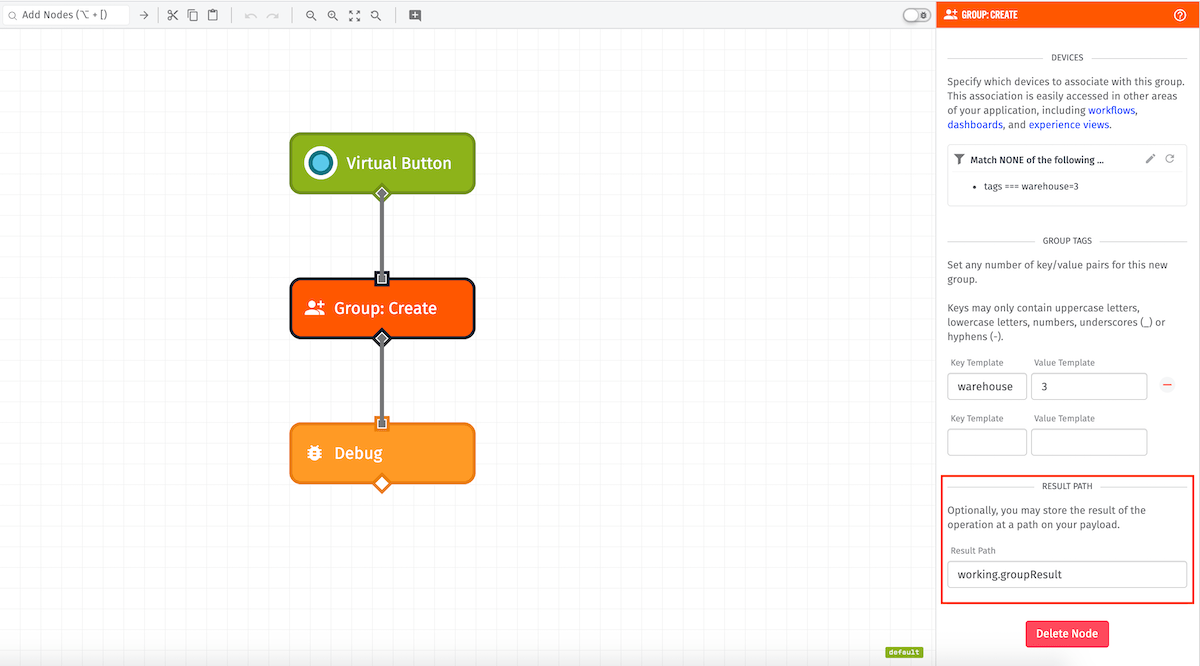Click the tags === warehouse=3 query text
Image resolution: width=1200 pixels, height=666 pixels.
pos(1031,187)
